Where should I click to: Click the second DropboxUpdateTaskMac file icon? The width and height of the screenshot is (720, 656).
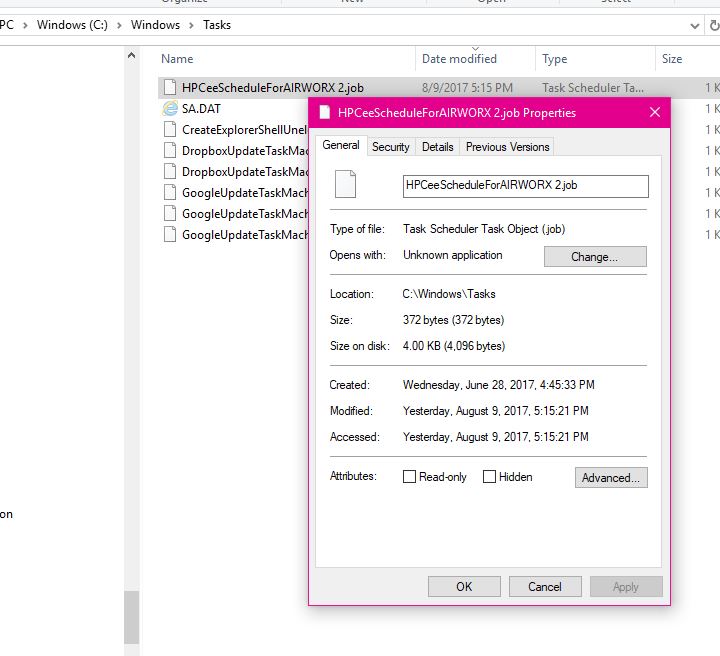coord(170,172)
